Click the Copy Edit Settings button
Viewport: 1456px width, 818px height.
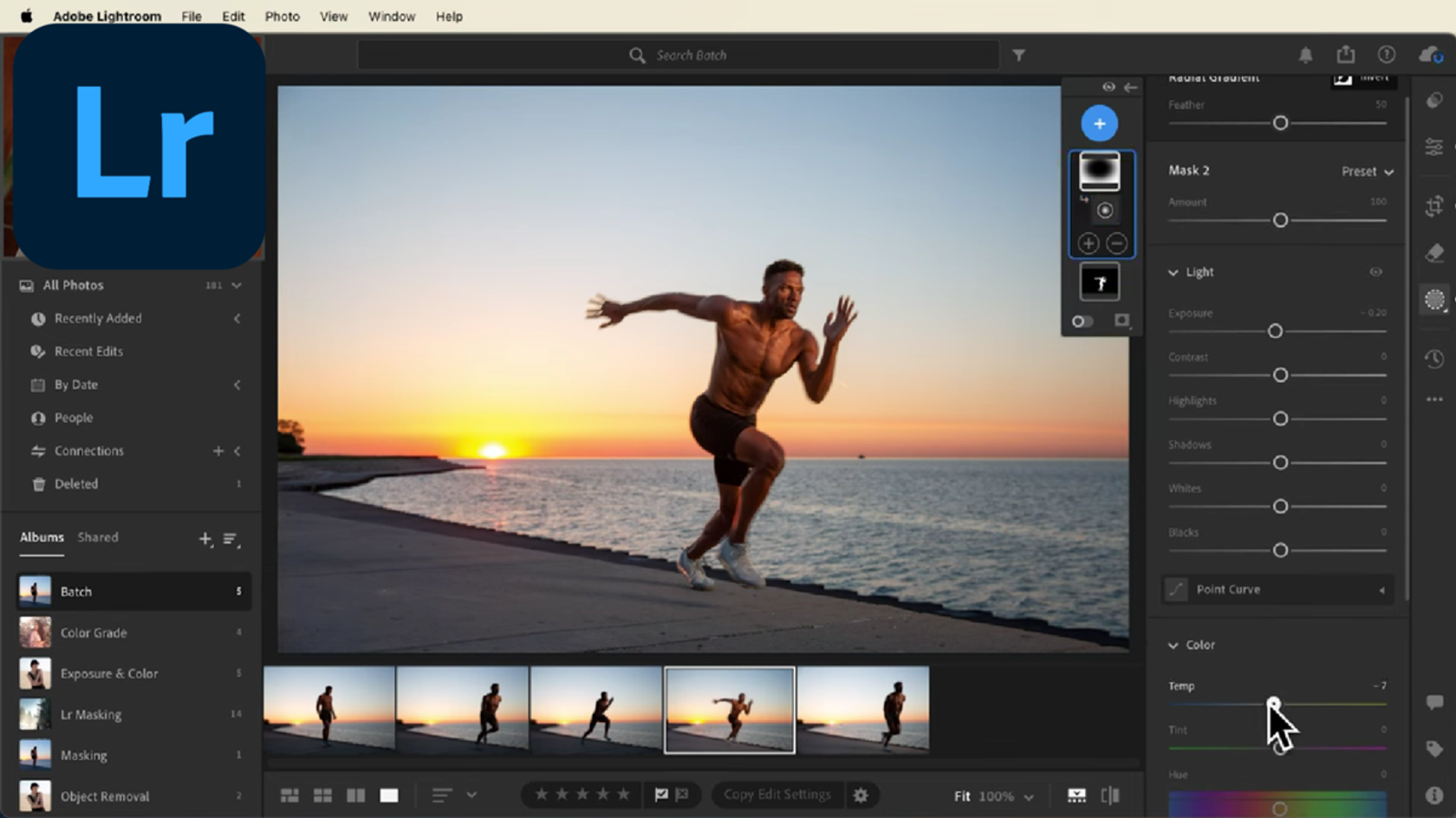point(777,795)
